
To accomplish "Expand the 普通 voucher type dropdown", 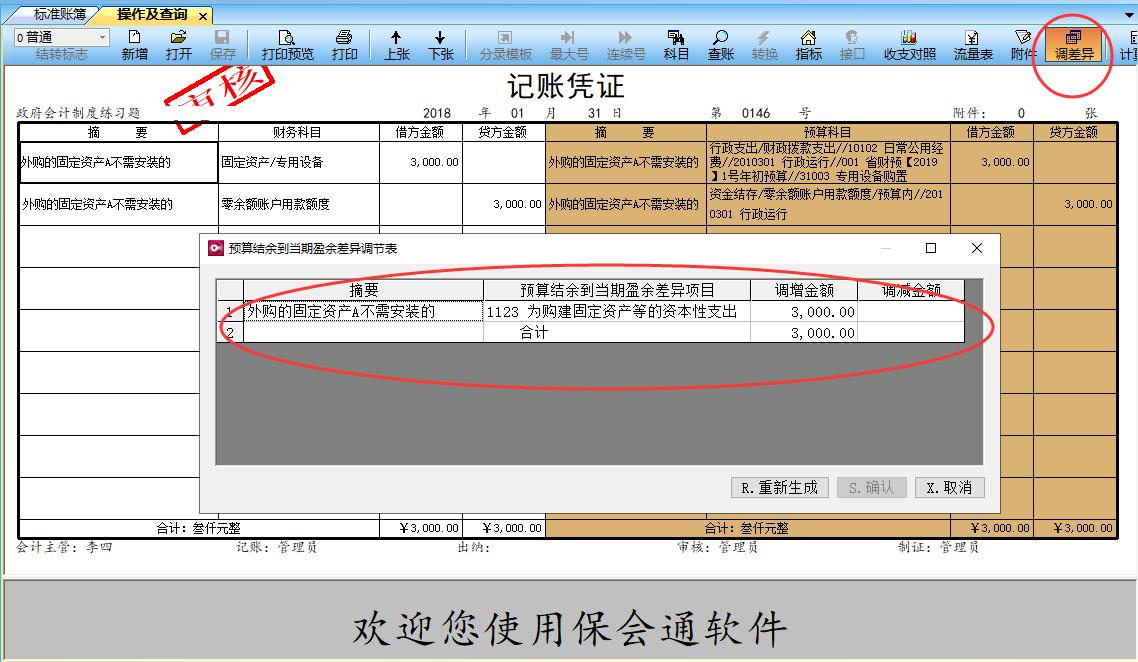I will (103, 37).
